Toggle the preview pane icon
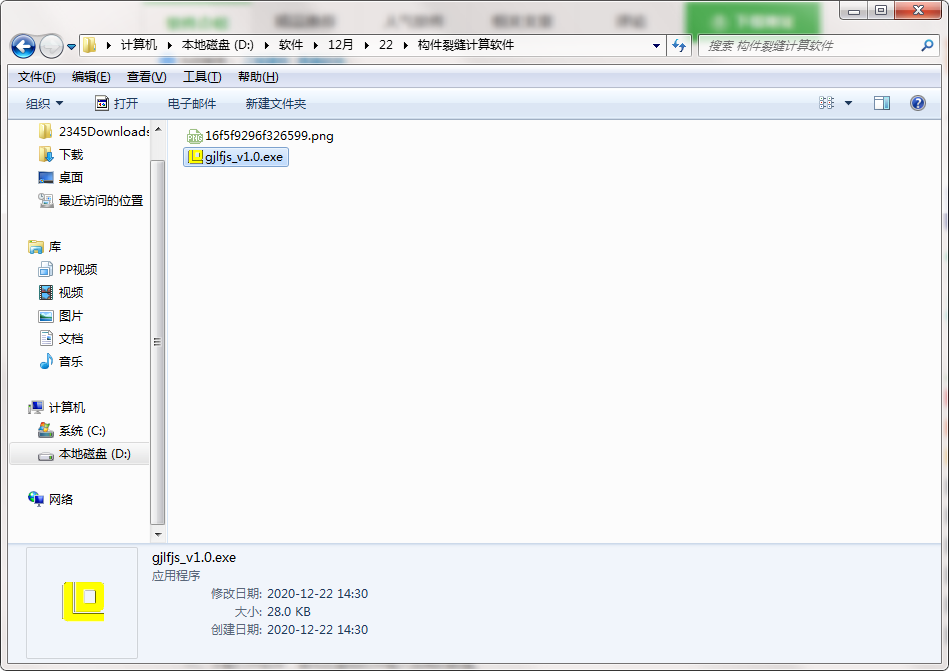 coord(881,103)
